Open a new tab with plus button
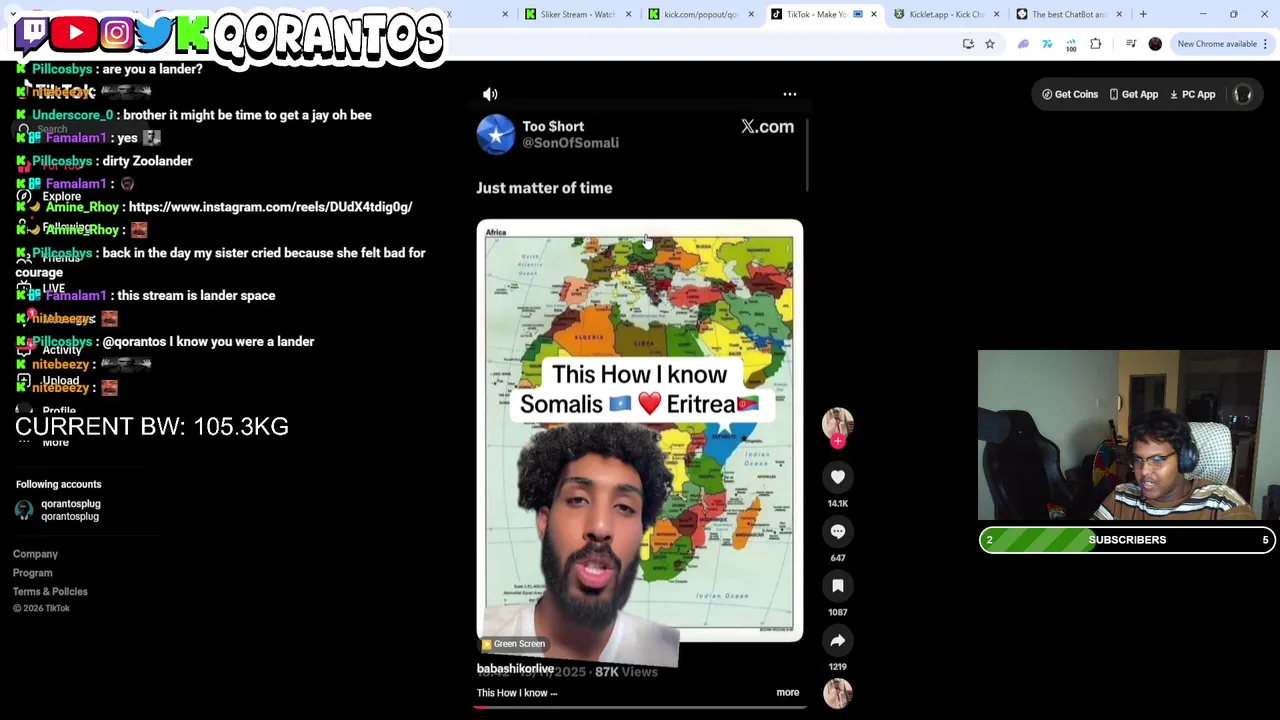This screenshot has width=1280, height=720. pyautogui.click(x=1143, y=14)
